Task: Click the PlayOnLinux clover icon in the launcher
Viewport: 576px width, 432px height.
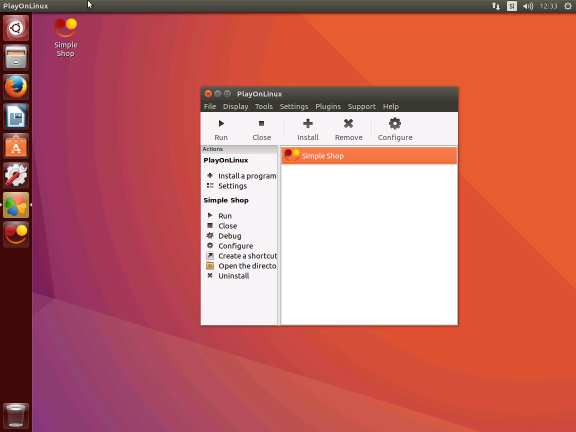Action: 16,205
